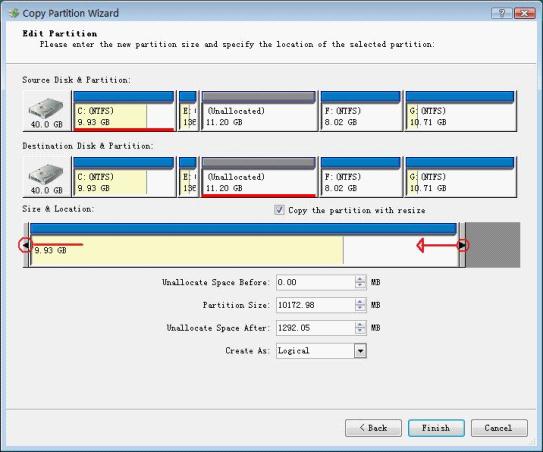Click the right resize handle arrow on partition bar

coord(462,246)
